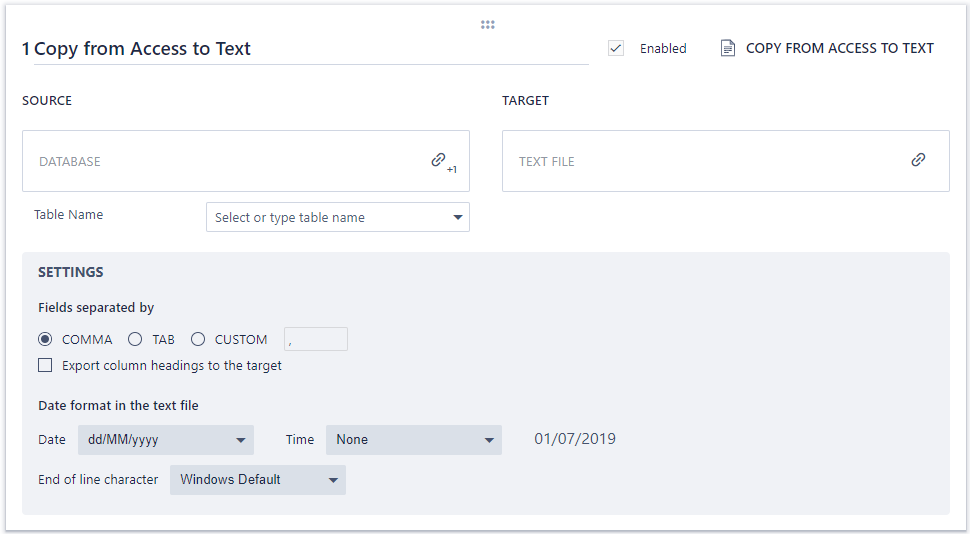The width and height of the screenshot is (970, 534).
Task: Select the TAB separator option
Action: pyautogui.click(x=135, y=339)
